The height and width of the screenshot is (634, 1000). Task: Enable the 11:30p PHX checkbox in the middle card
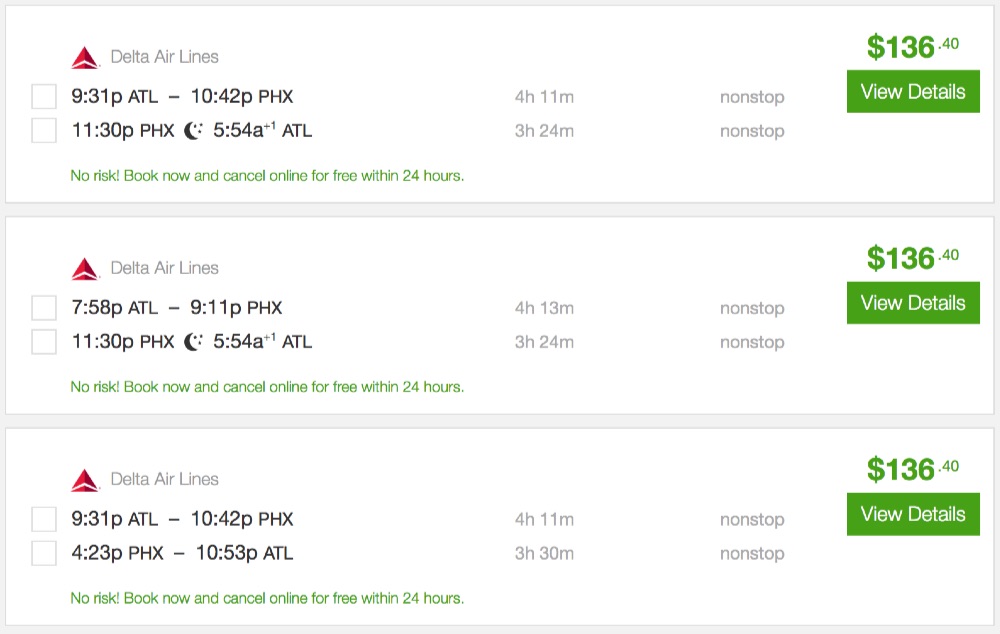point(44,341)
